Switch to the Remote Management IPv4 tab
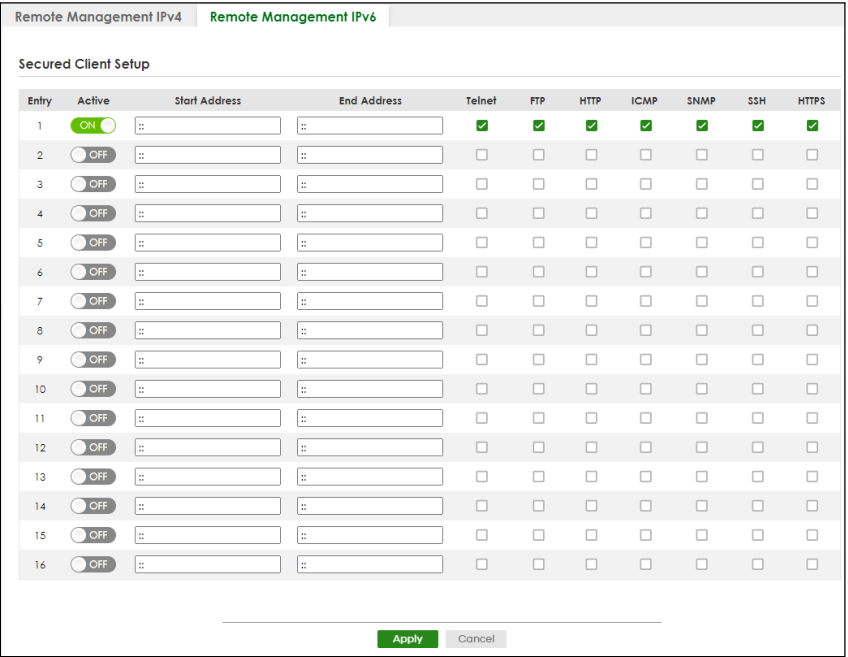The width and height of the screenshot is (848, 657). [x=98, y=17]
